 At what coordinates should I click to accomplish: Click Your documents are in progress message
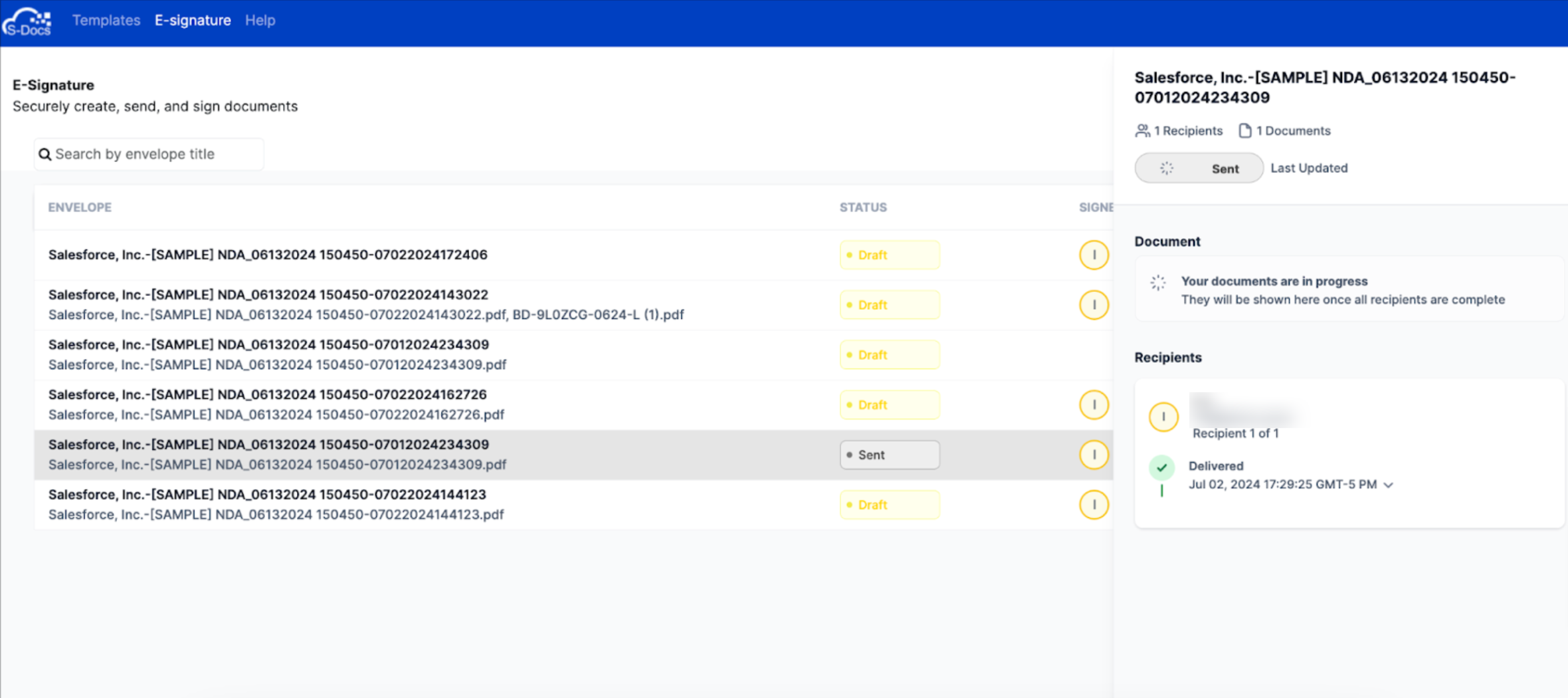tap(1274, 281)
